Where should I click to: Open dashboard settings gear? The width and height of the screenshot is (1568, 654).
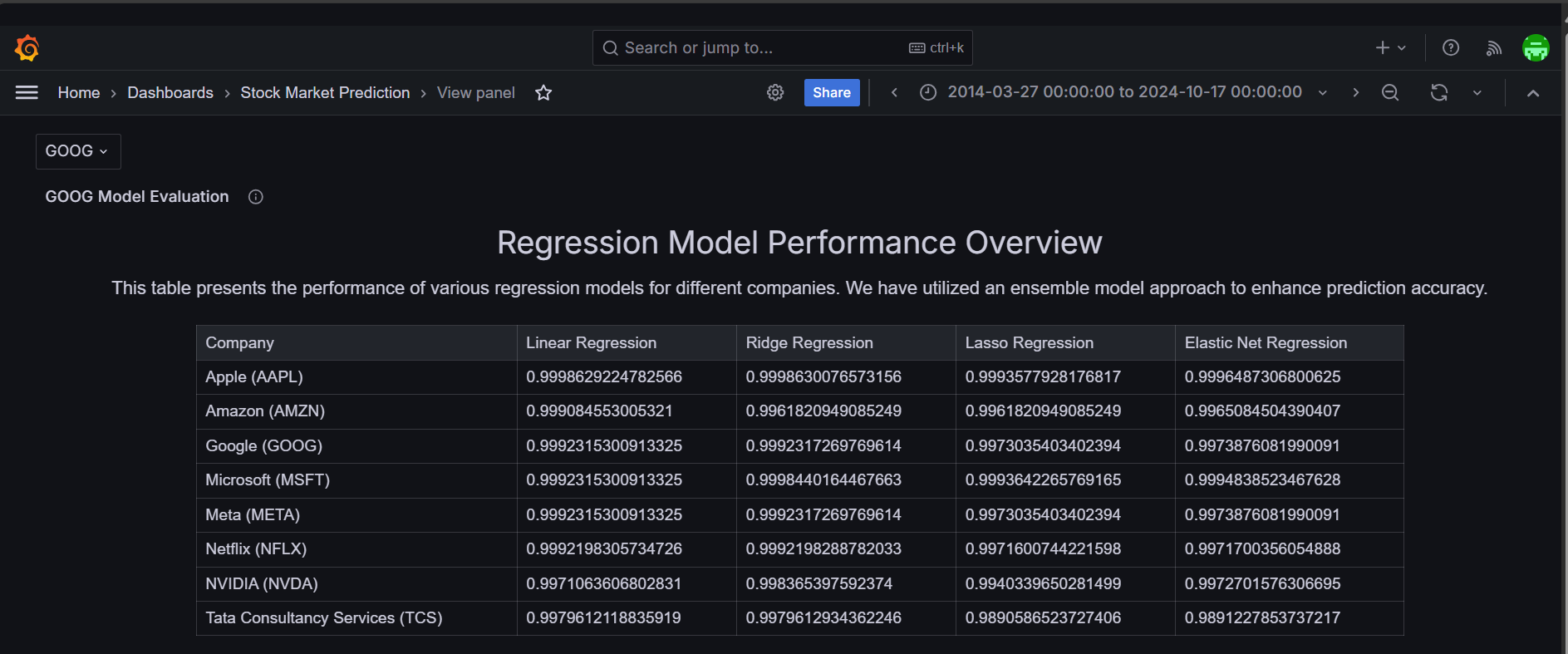click(775, 93)
